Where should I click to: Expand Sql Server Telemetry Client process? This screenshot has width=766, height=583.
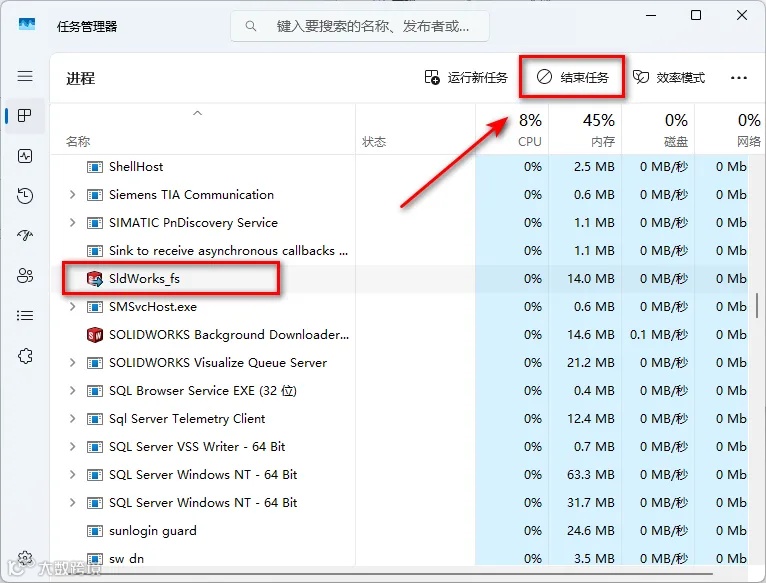click(72, 418)
